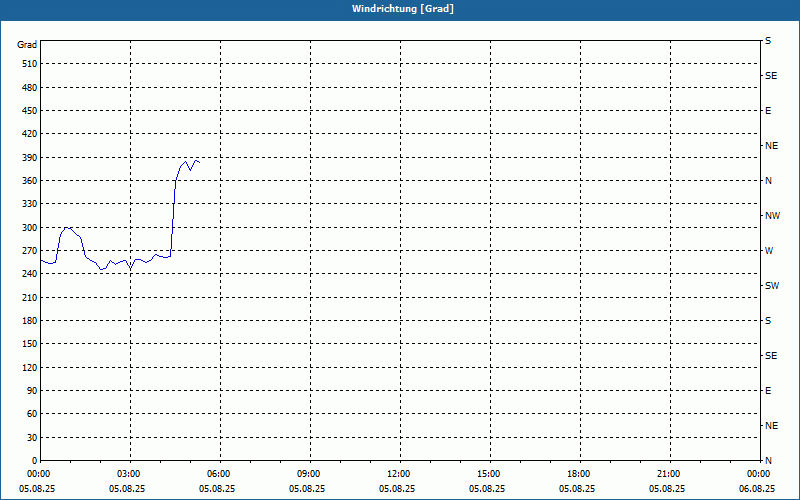Image resolution: width=800 pixels, height=500 pixels.
Task: Select the S compass label on the 180 gridline
Action: [x=768, y=321]
